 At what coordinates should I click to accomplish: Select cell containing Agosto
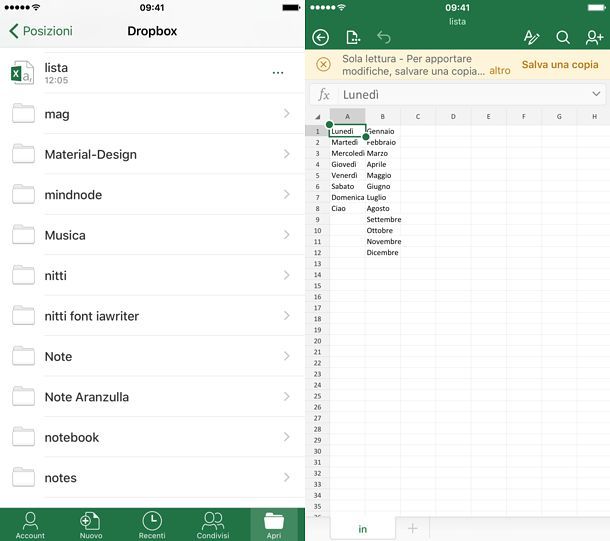click(x=383, y=208)
